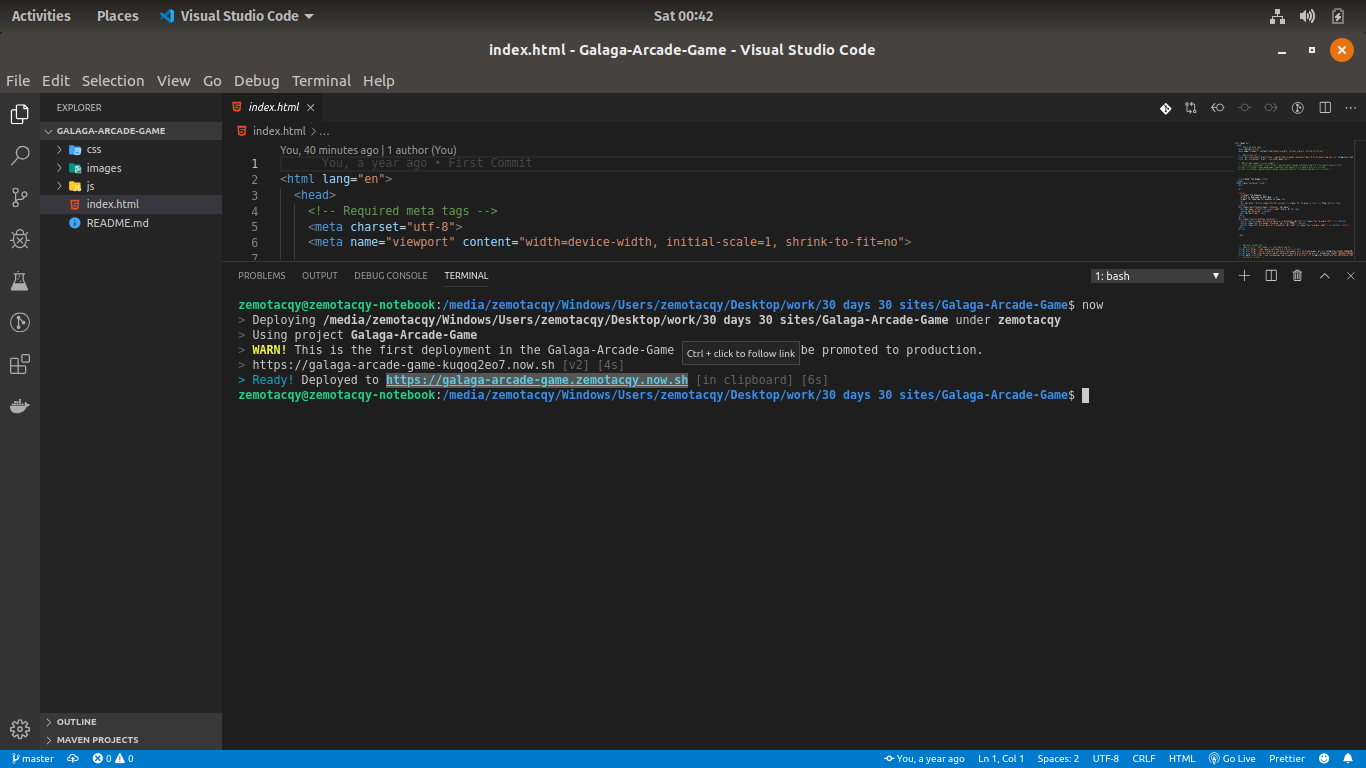Open the battery indicator in top bar

[1338, 16]
